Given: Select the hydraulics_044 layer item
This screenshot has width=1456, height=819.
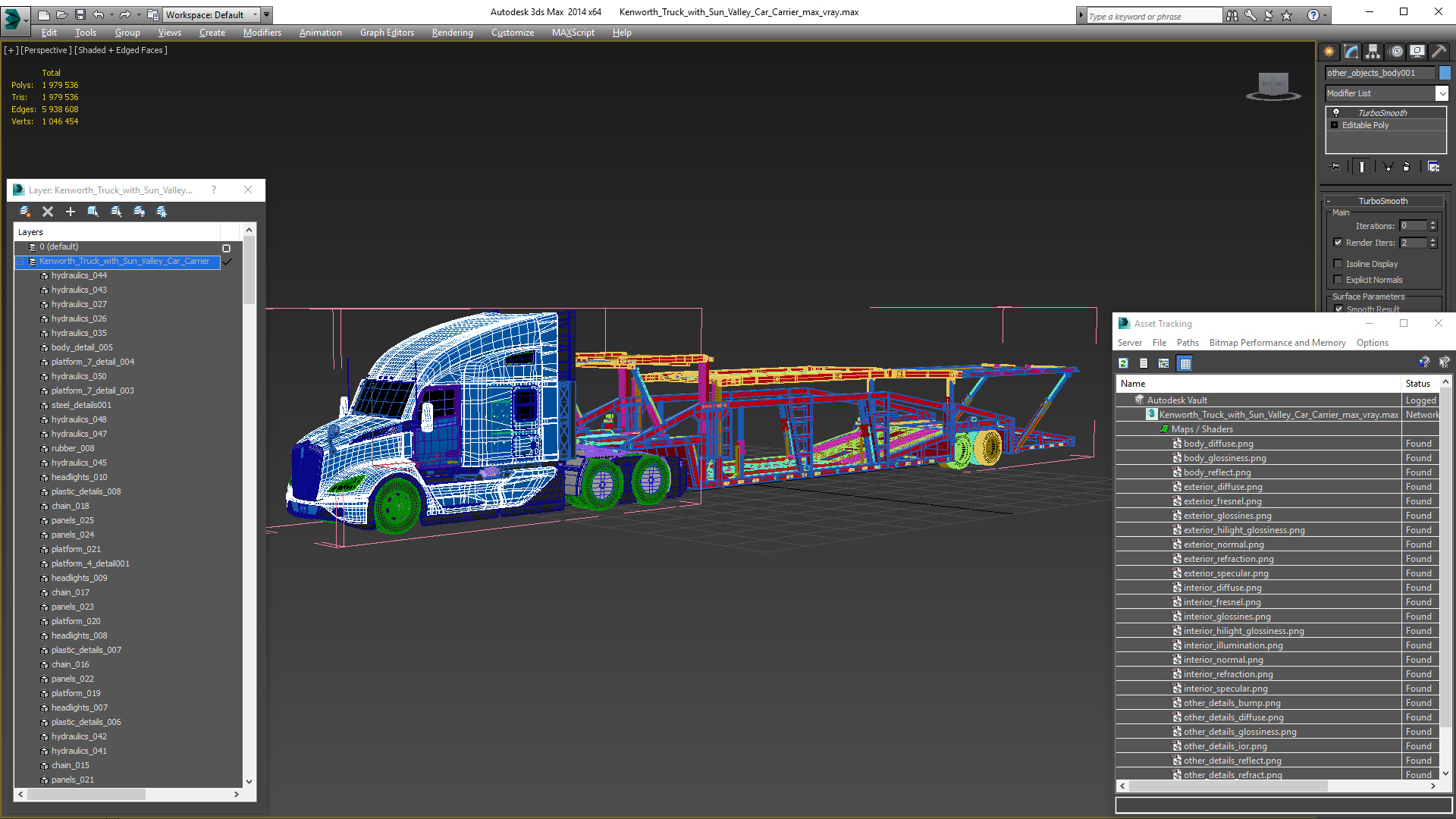Looking at the screenshot, I should [79, 276].
